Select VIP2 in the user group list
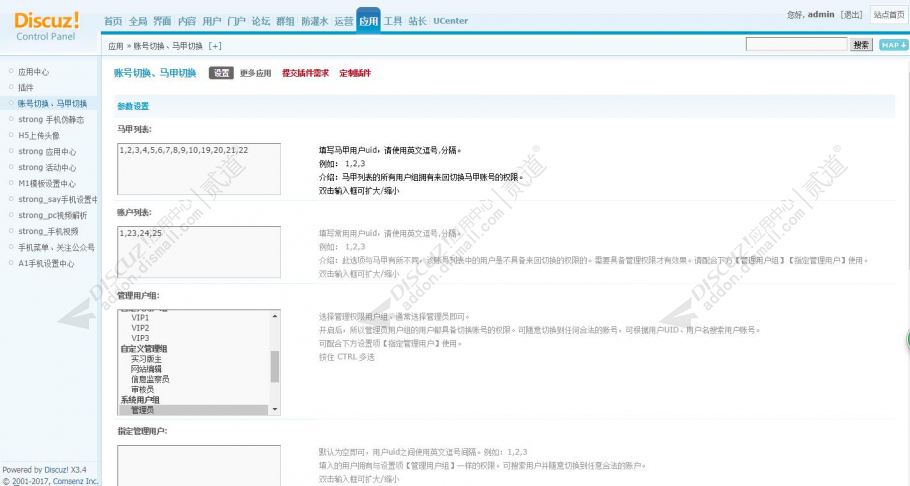Screen dimensions: 910x486 140,328
